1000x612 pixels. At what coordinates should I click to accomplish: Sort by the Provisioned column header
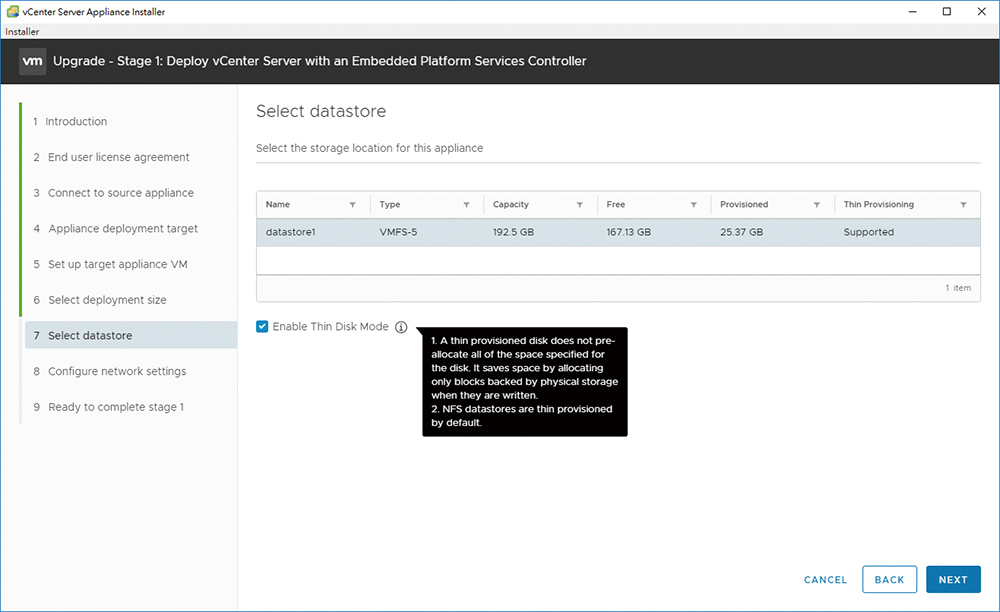[x=744, y=205]
